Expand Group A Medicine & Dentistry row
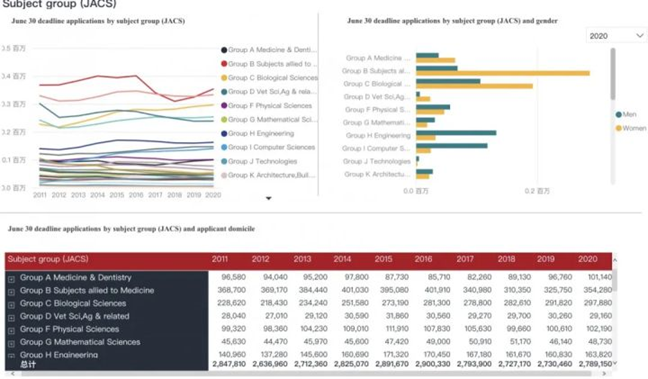The image size is (648, 379). pyautogui.click(x=11, y=279)
